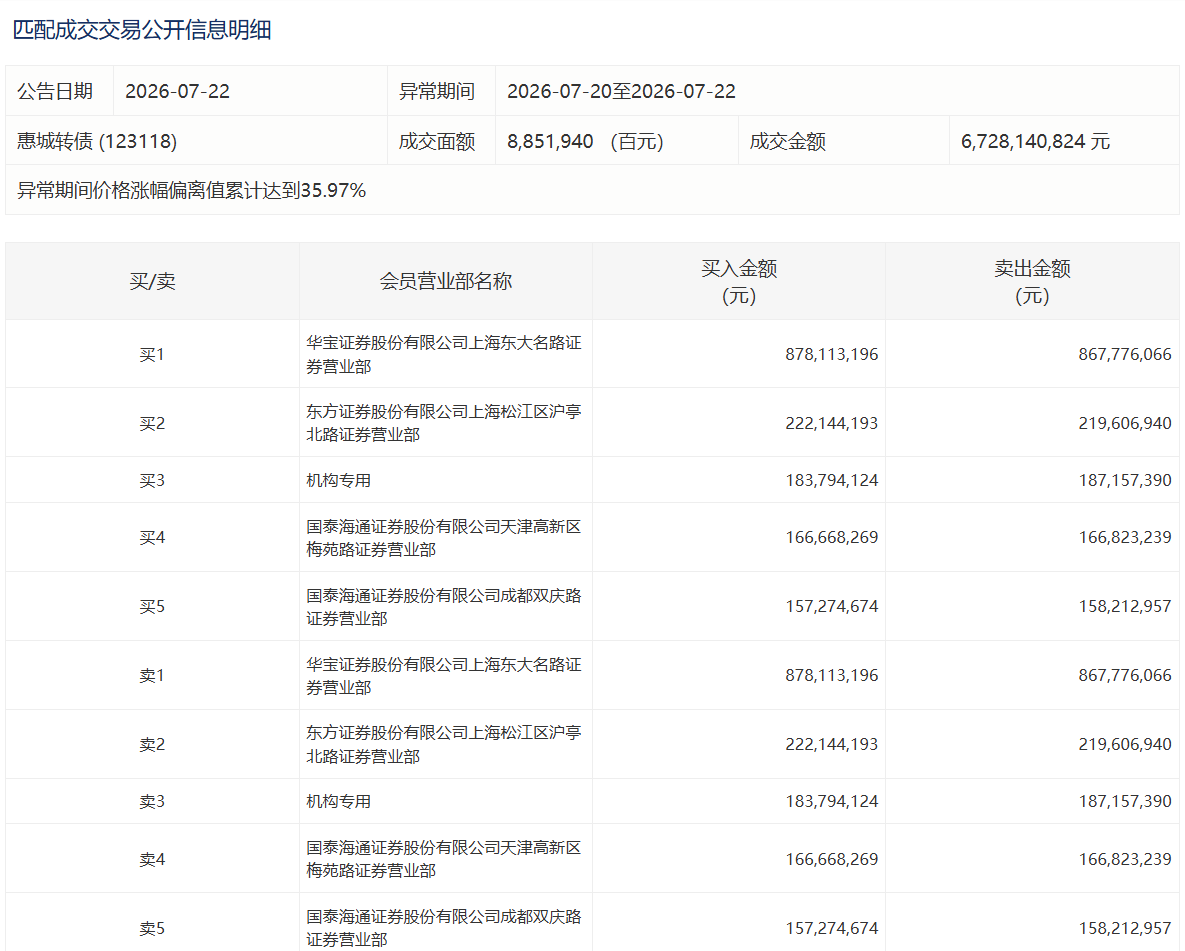Select 158,212,957 in the 卖5 row
This screenshot has height=951, width=1185.
point(1125,928)
